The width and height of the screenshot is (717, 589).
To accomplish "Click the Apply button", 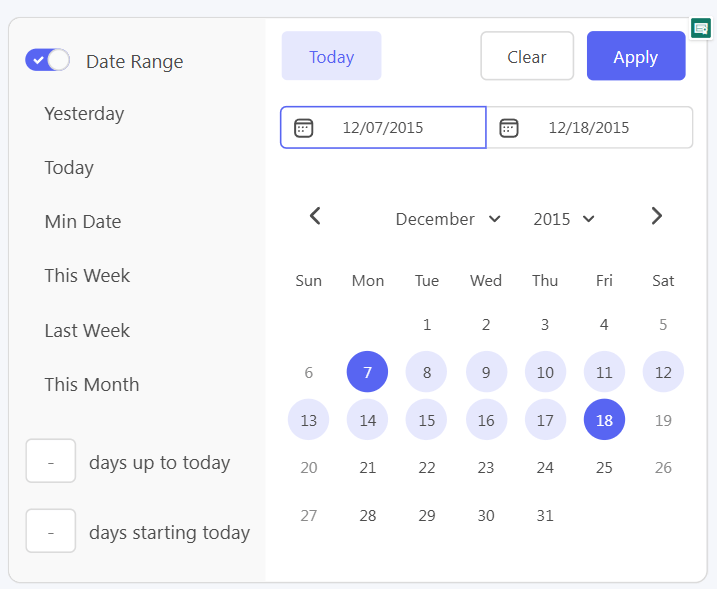I will click(x=636, y=56).
